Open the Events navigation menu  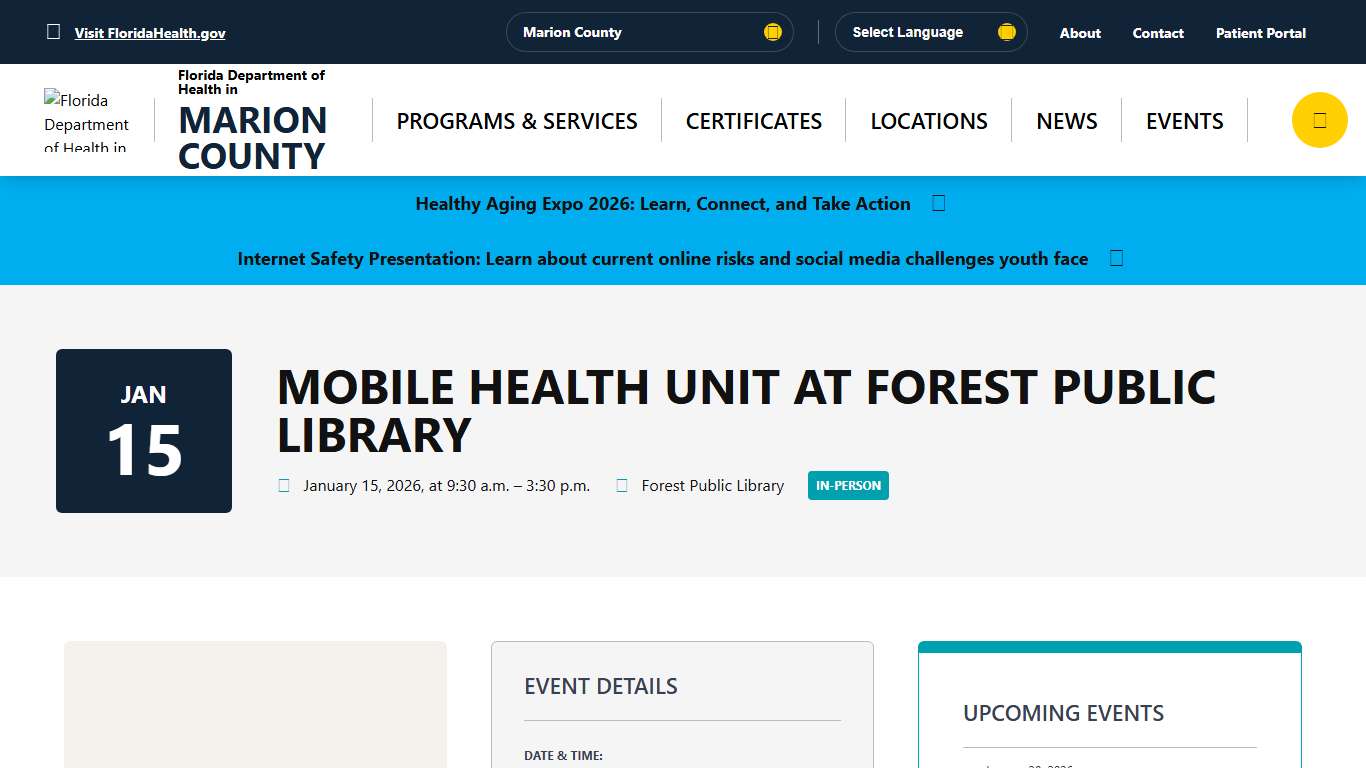coord(1184,121)
